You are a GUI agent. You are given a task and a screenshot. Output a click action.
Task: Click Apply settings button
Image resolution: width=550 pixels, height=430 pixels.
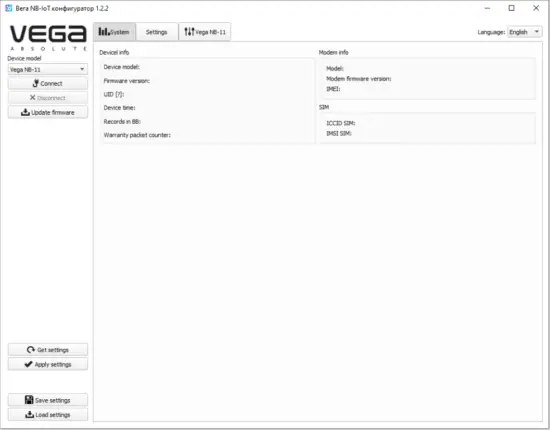48,364
